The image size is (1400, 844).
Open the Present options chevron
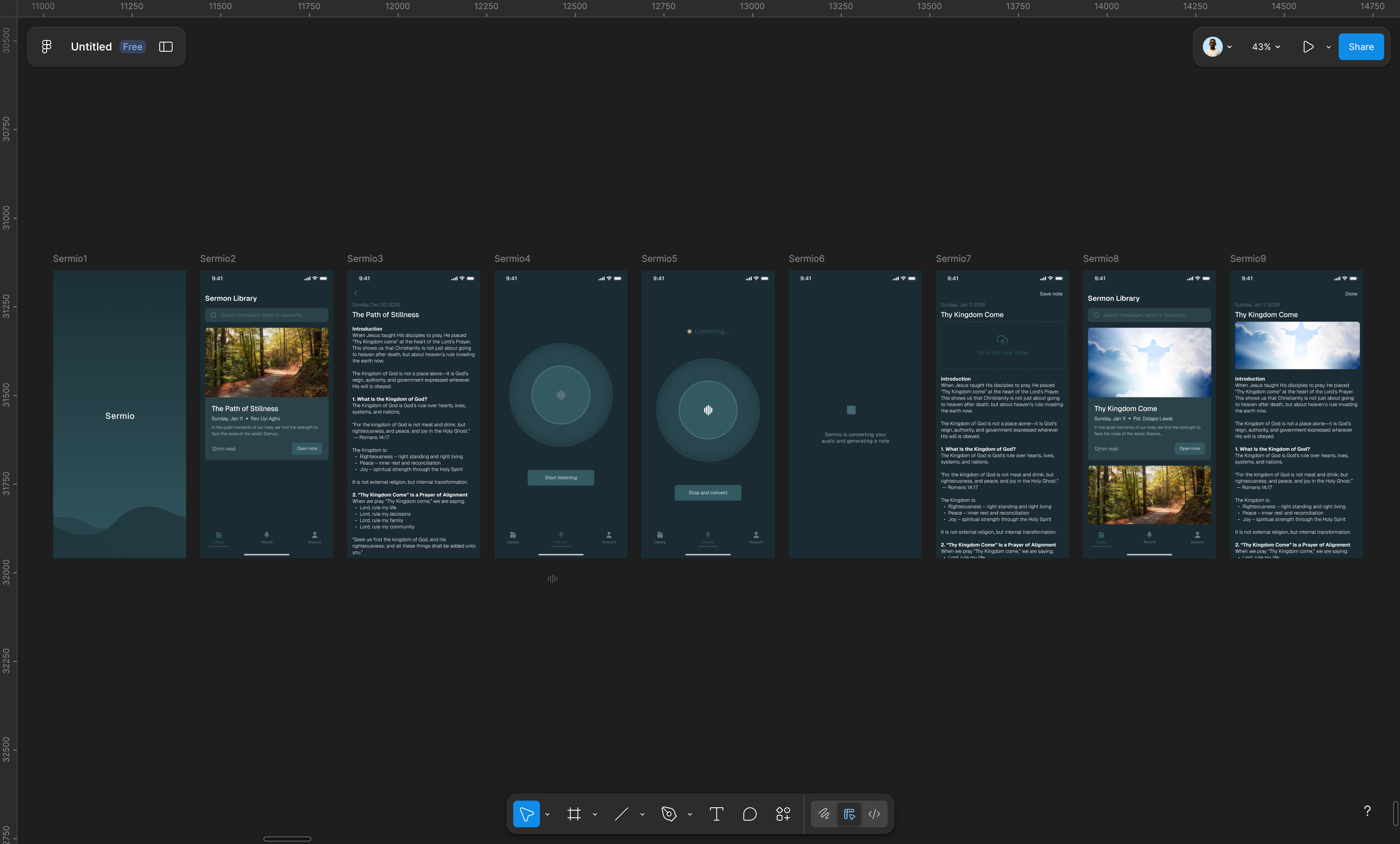point(1328,47)
